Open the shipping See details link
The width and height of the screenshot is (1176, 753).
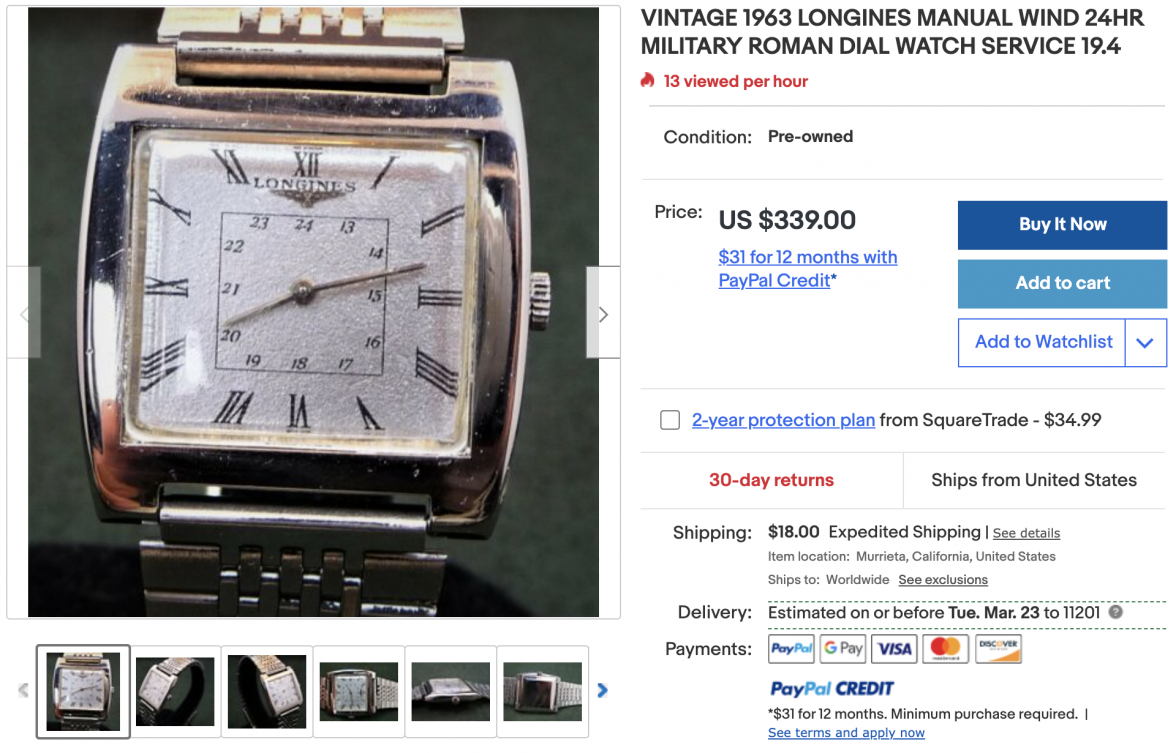pos(1026,533)
